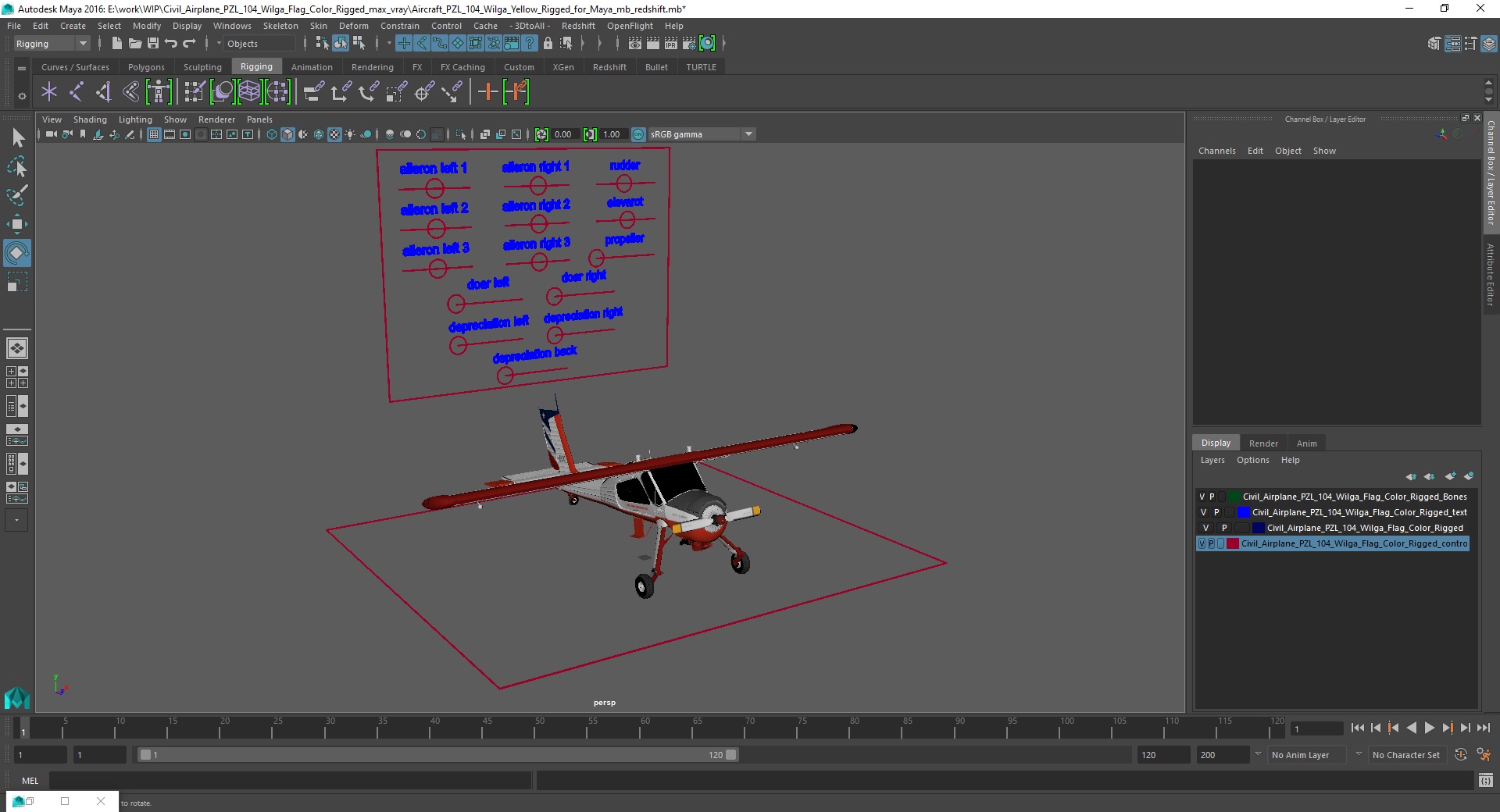1500x812 pixels.
Task: Open Render Settings
Action: pos(689,44)
